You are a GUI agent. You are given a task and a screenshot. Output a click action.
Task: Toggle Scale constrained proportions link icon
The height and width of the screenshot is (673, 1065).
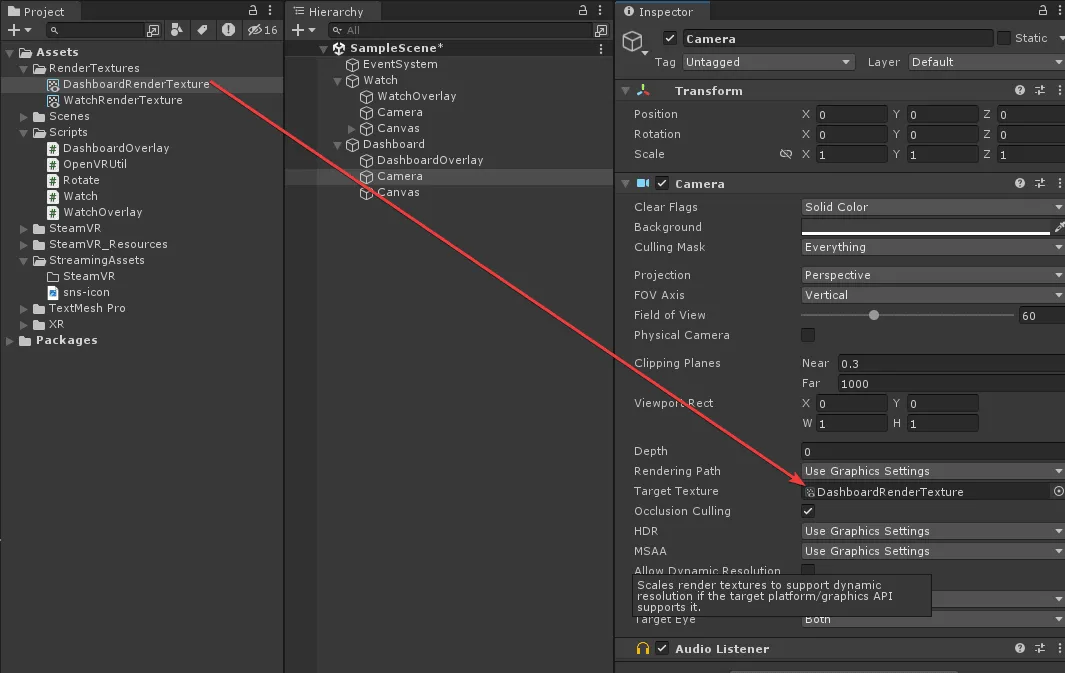click(x=786, y=154)
